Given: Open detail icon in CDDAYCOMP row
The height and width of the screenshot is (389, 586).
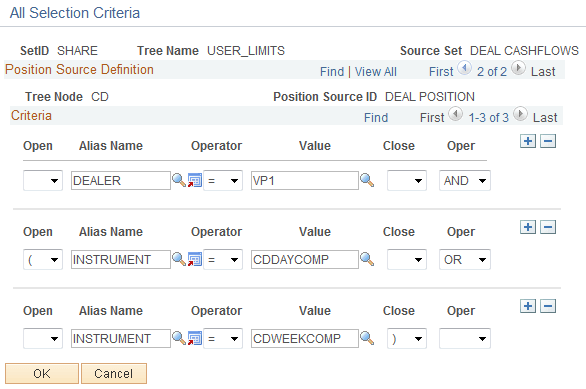Looking at the screenshot, I should coord(195,259).
